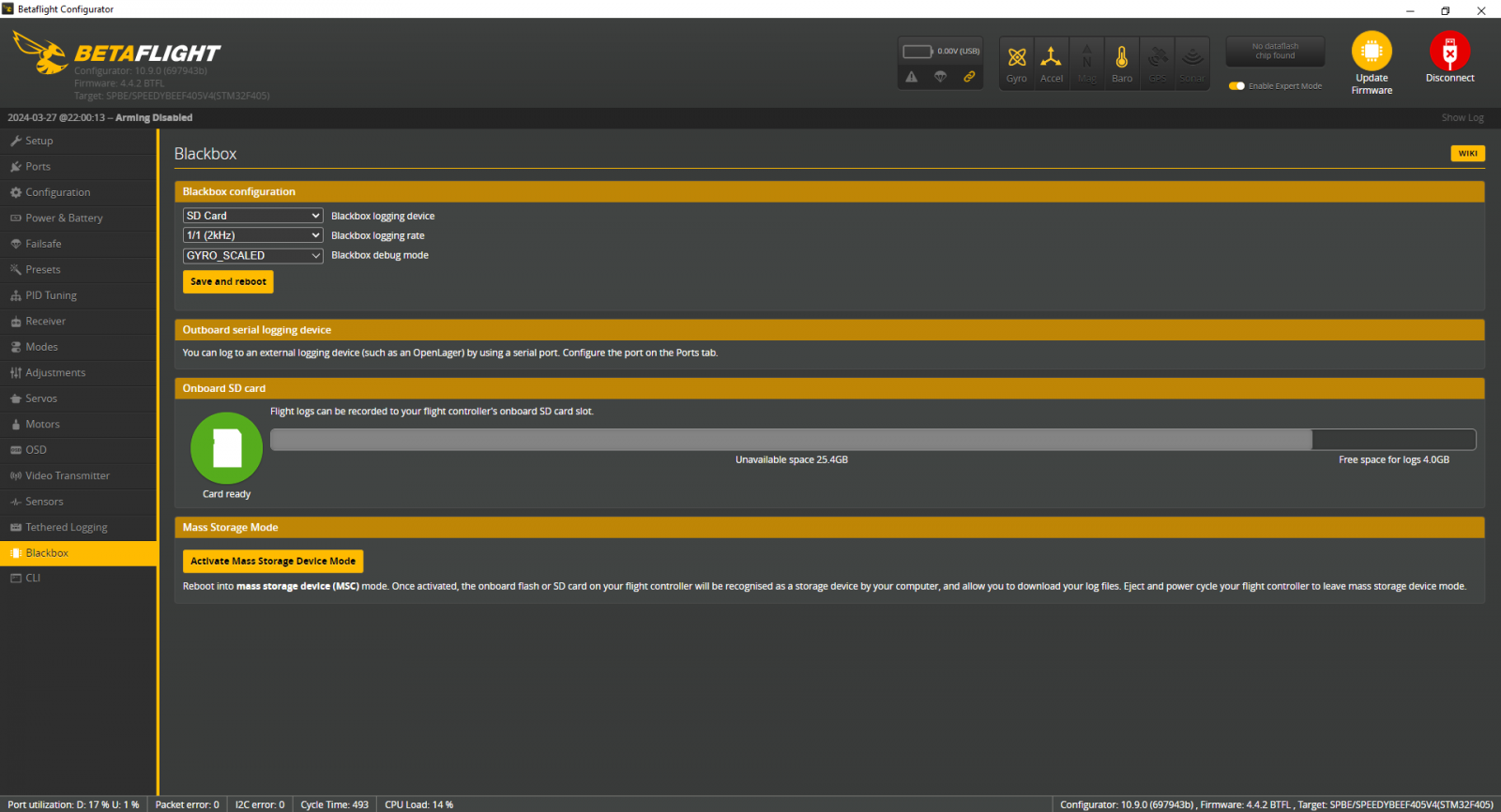Click the GPS sensor icon
The width and height of the screenshot is (1501, 812).
[1158, 57]
